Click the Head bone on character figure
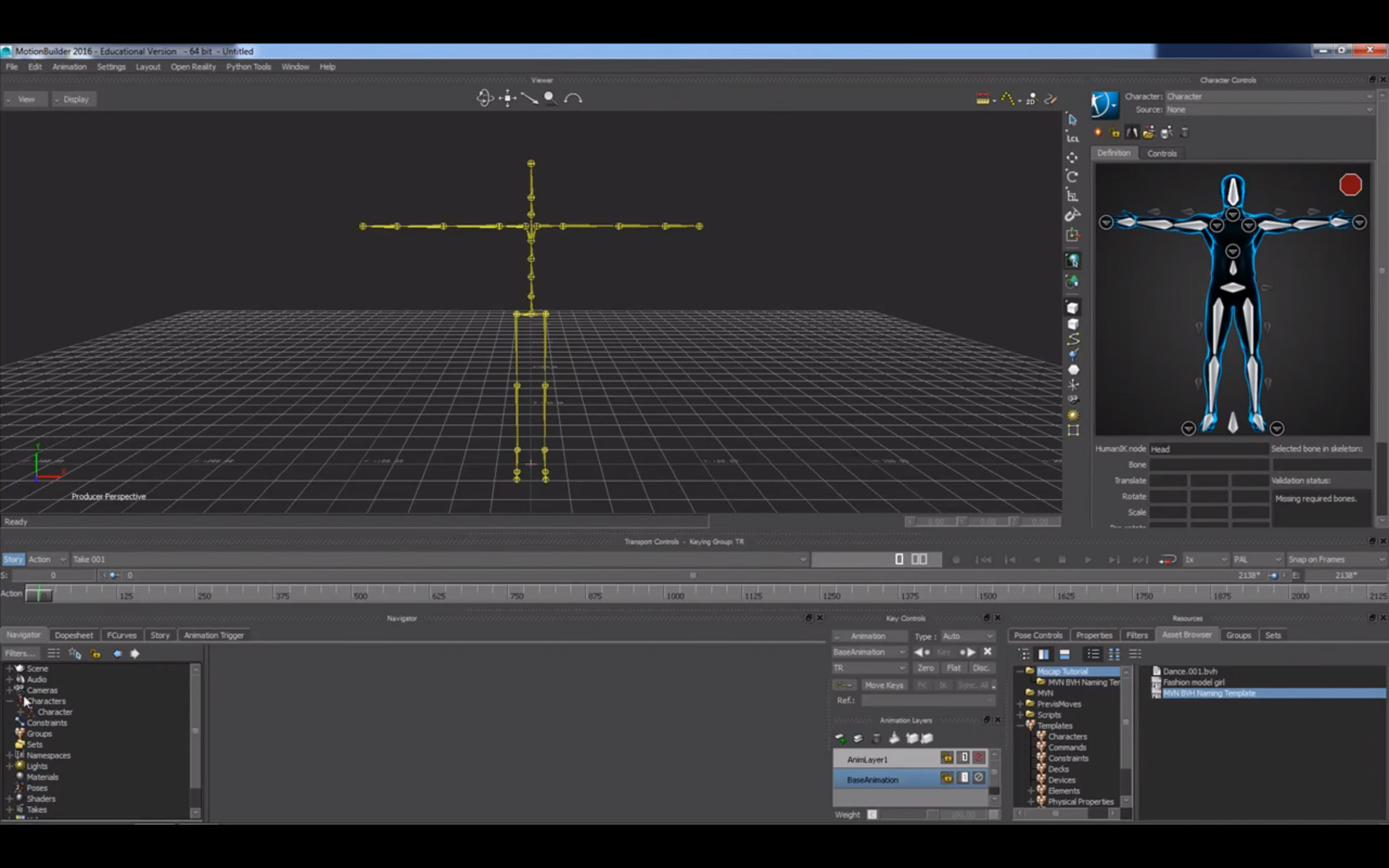1389x868 pixels. point(1233,191)
